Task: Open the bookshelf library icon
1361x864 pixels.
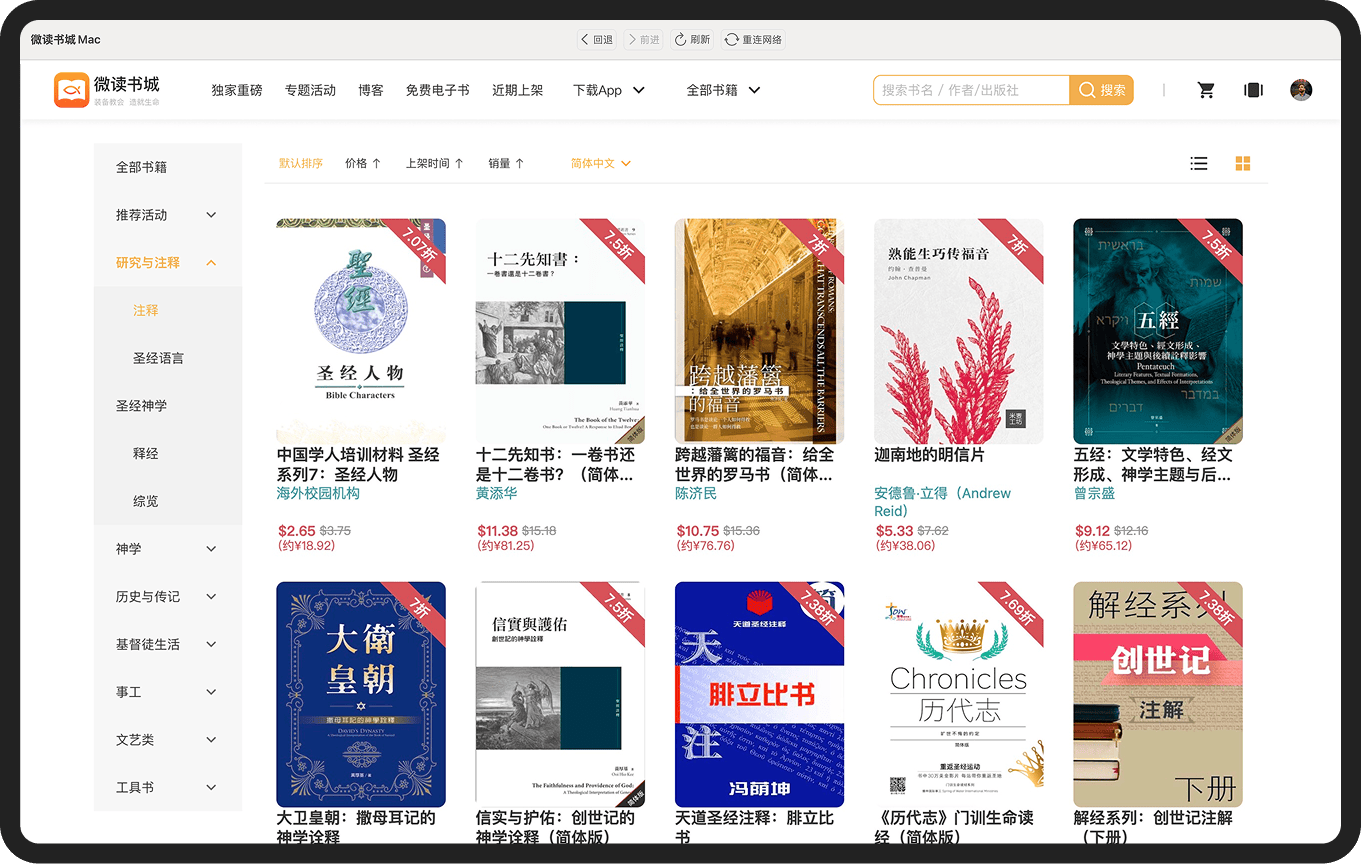Action: tap(1253, 90)
